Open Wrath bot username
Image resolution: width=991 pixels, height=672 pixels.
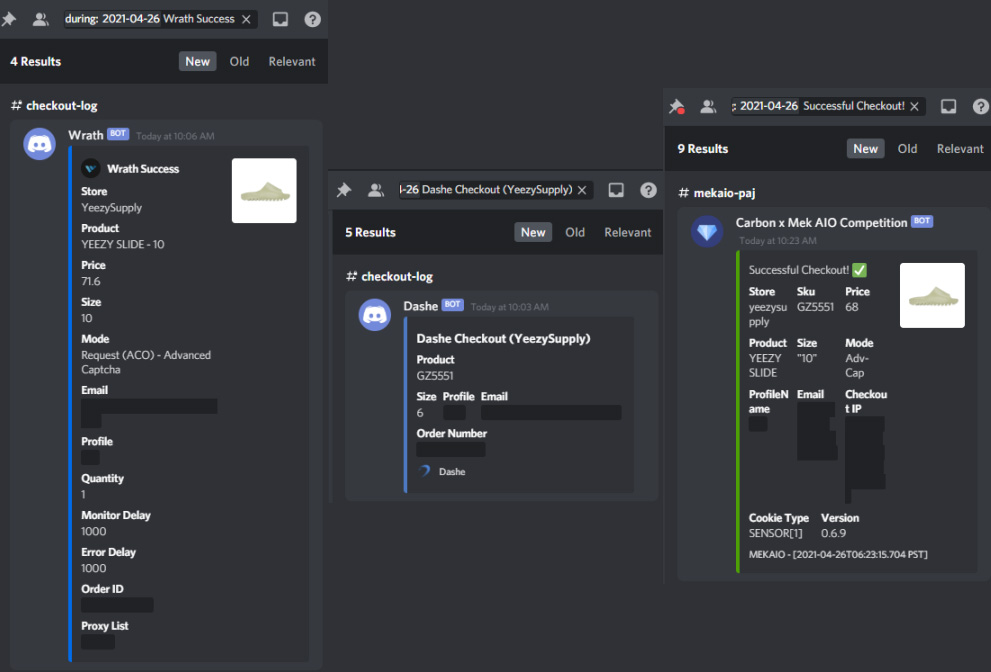[85, 135]
